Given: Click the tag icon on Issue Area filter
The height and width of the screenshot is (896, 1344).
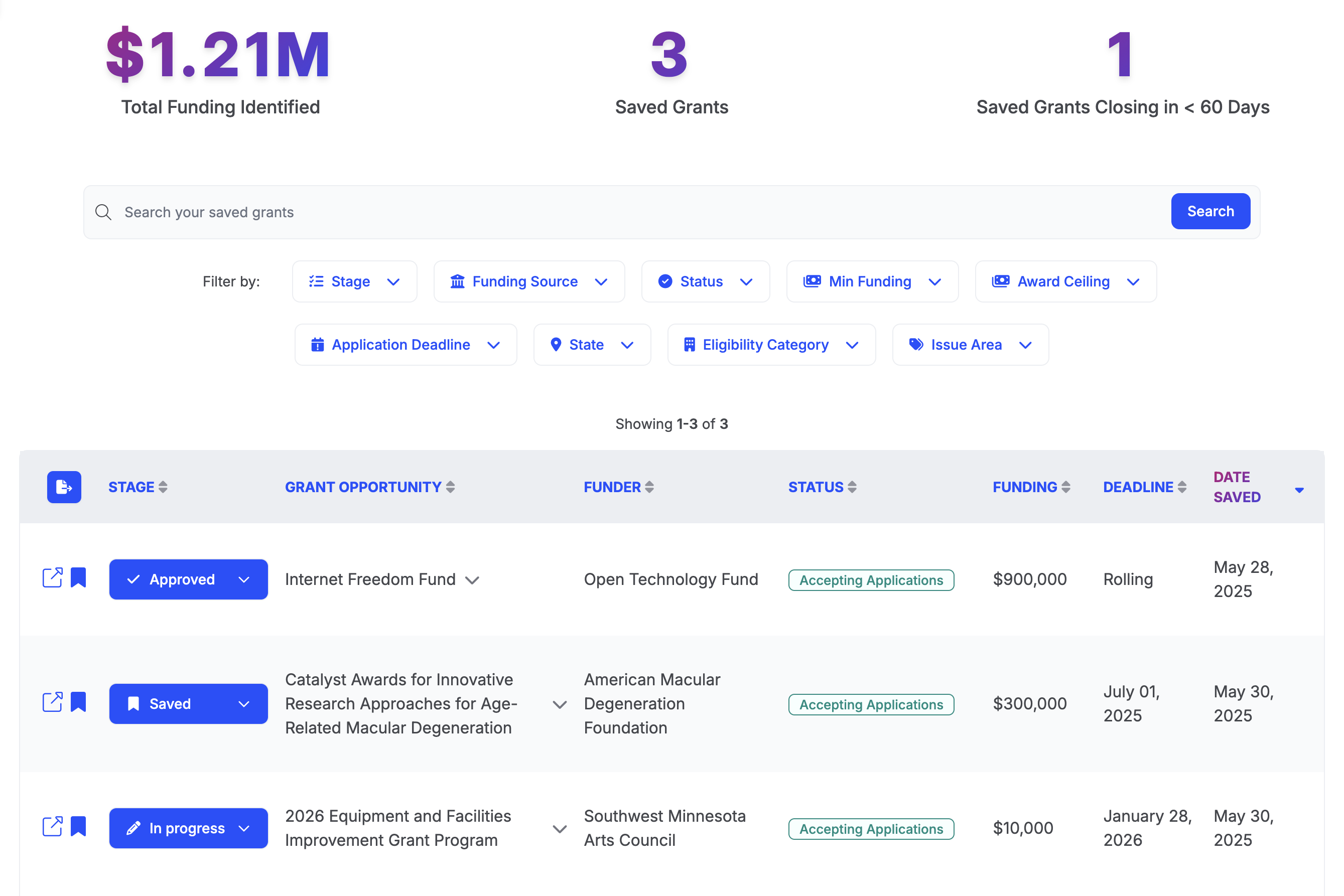Looking at the screenshot, I should pyautogui.click(x=916, y=345).
